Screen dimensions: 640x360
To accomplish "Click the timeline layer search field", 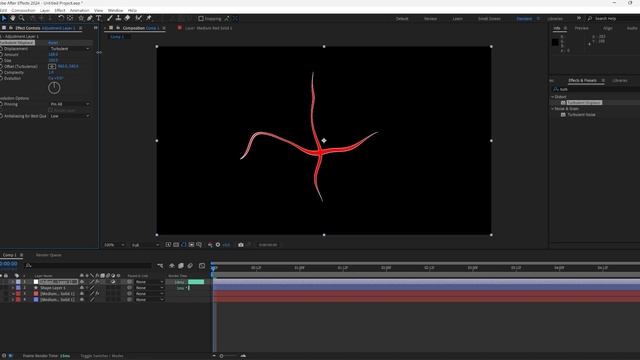I will tap(89, 266).
